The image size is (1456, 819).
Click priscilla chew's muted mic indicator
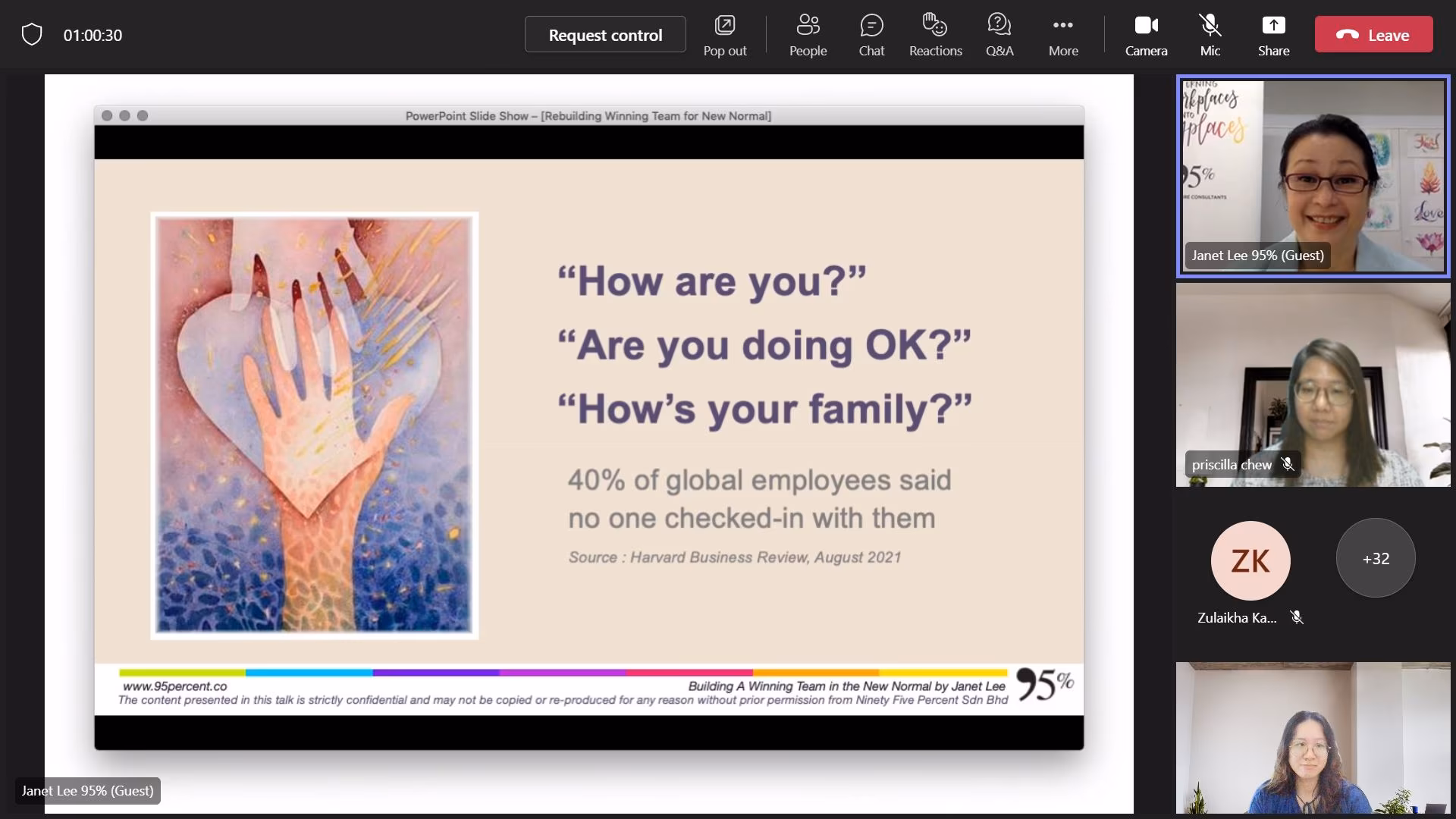(1288, 464)
